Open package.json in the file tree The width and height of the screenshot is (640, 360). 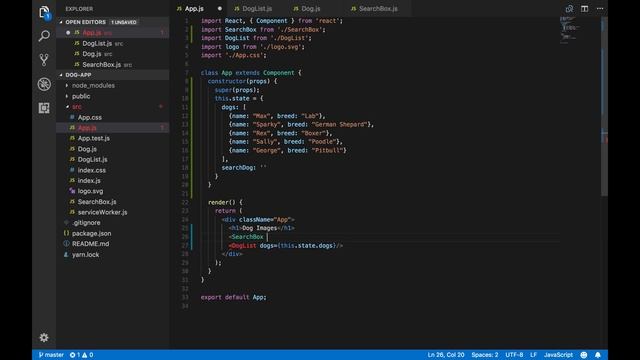pyautogui.click(x=113, y=233)
